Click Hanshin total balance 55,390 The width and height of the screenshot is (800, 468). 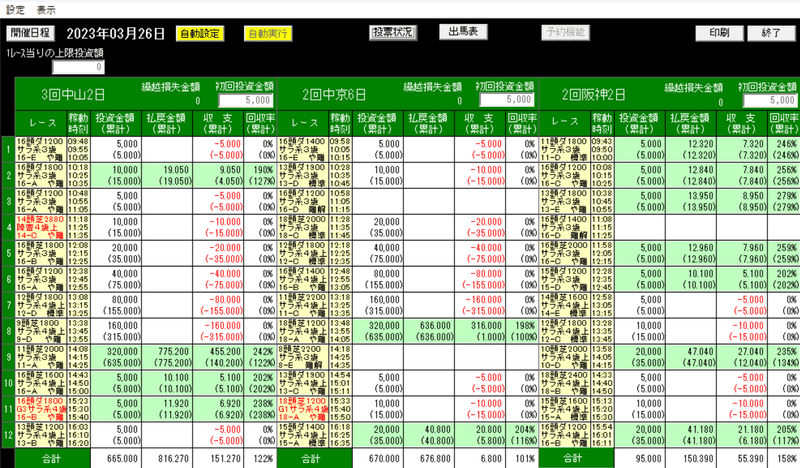[742, 459]
